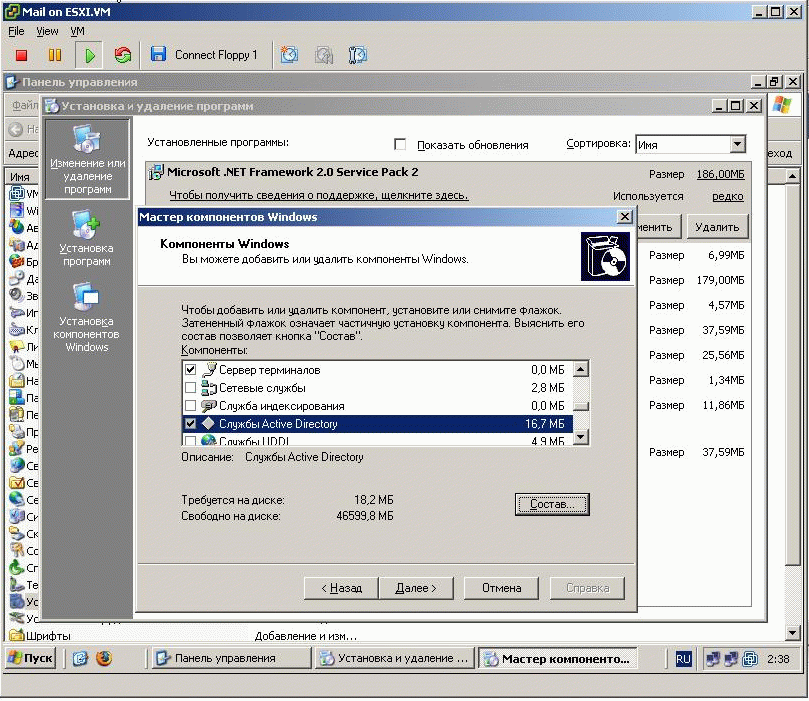Image resolution: width=809 pixels, height=701 pixels.
Task: Click down arrow of components list scrollbar
Action: click(581, 437)
